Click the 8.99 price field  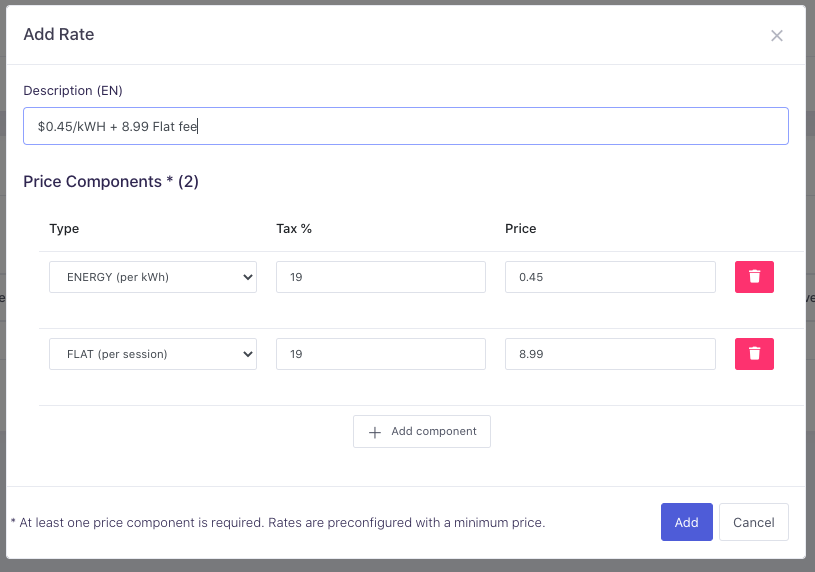(x=610, y=354)
